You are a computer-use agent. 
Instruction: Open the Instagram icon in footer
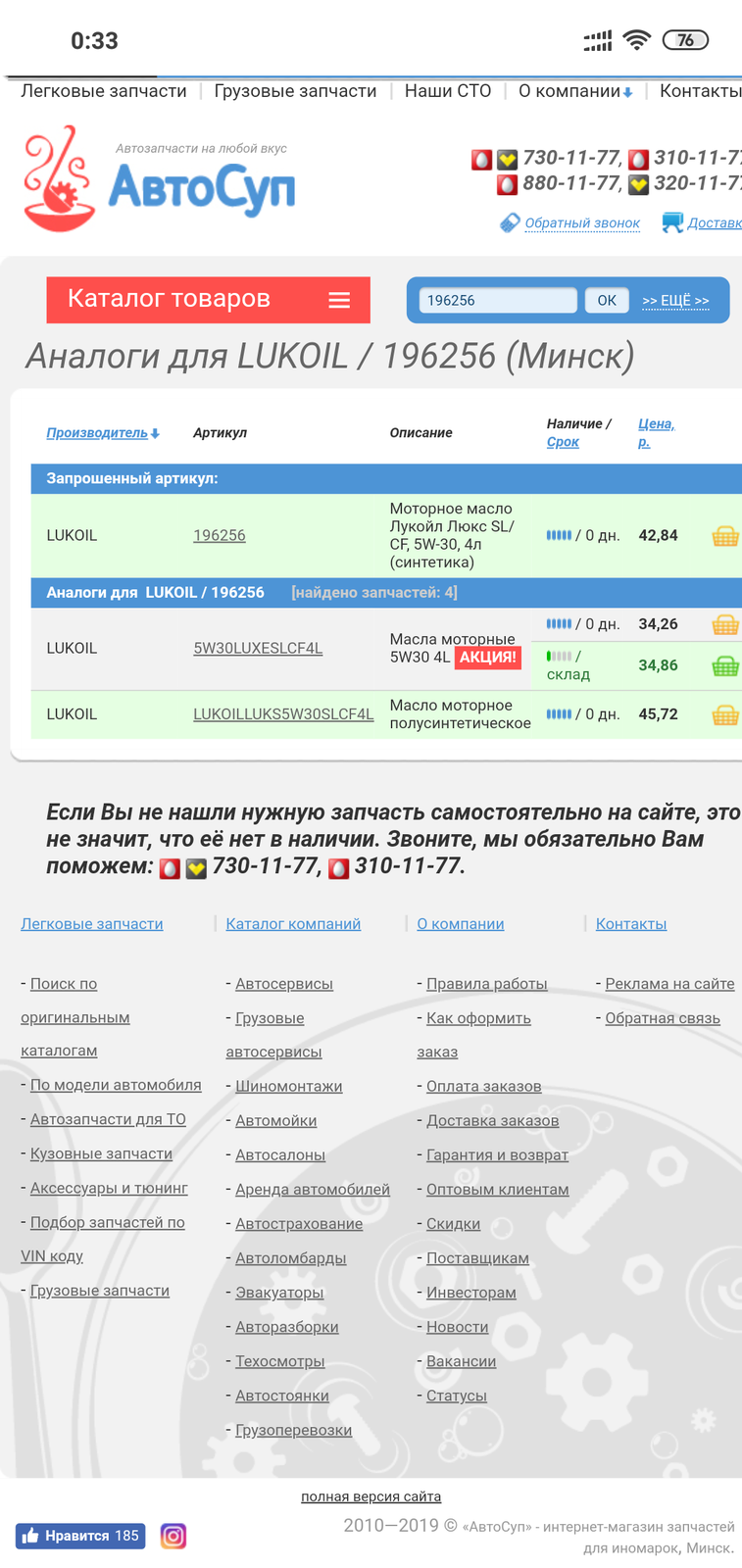[x=173, y=1536]
